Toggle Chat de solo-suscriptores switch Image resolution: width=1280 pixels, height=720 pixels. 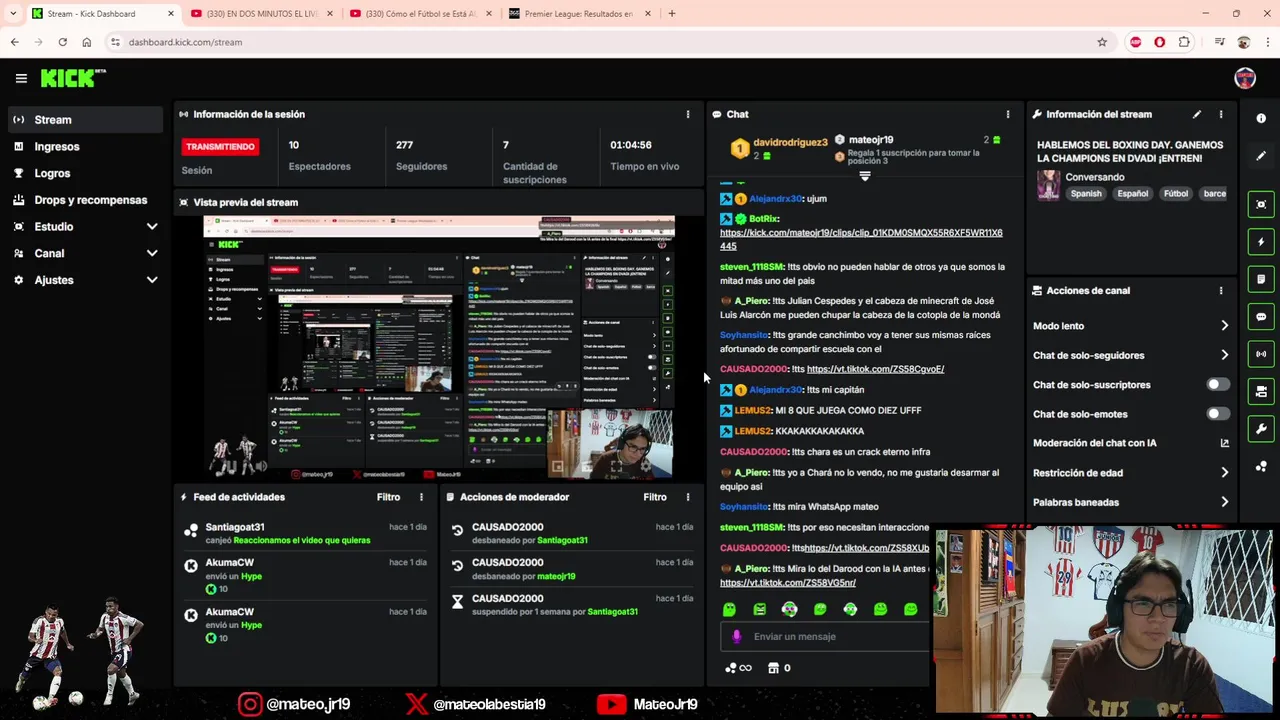1217,384
